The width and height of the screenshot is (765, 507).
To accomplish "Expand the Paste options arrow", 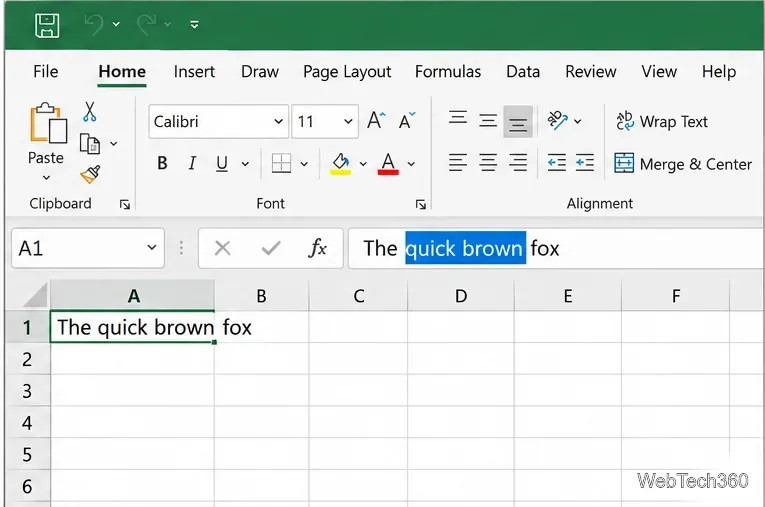I will tap(46, 178).
